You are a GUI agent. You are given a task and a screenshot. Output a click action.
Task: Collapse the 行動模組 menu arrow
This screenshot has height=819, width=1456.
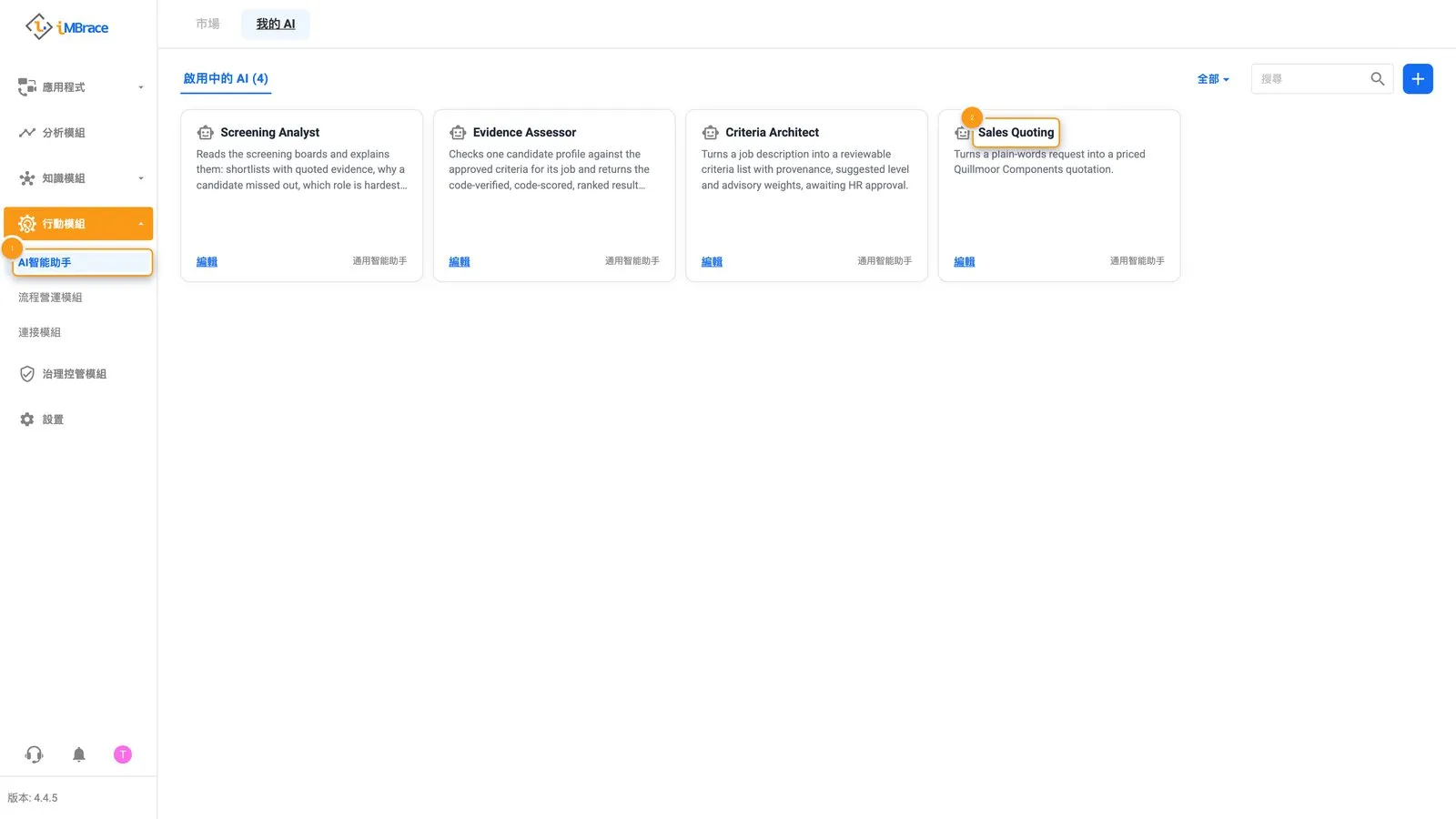(x=141, y=224)
